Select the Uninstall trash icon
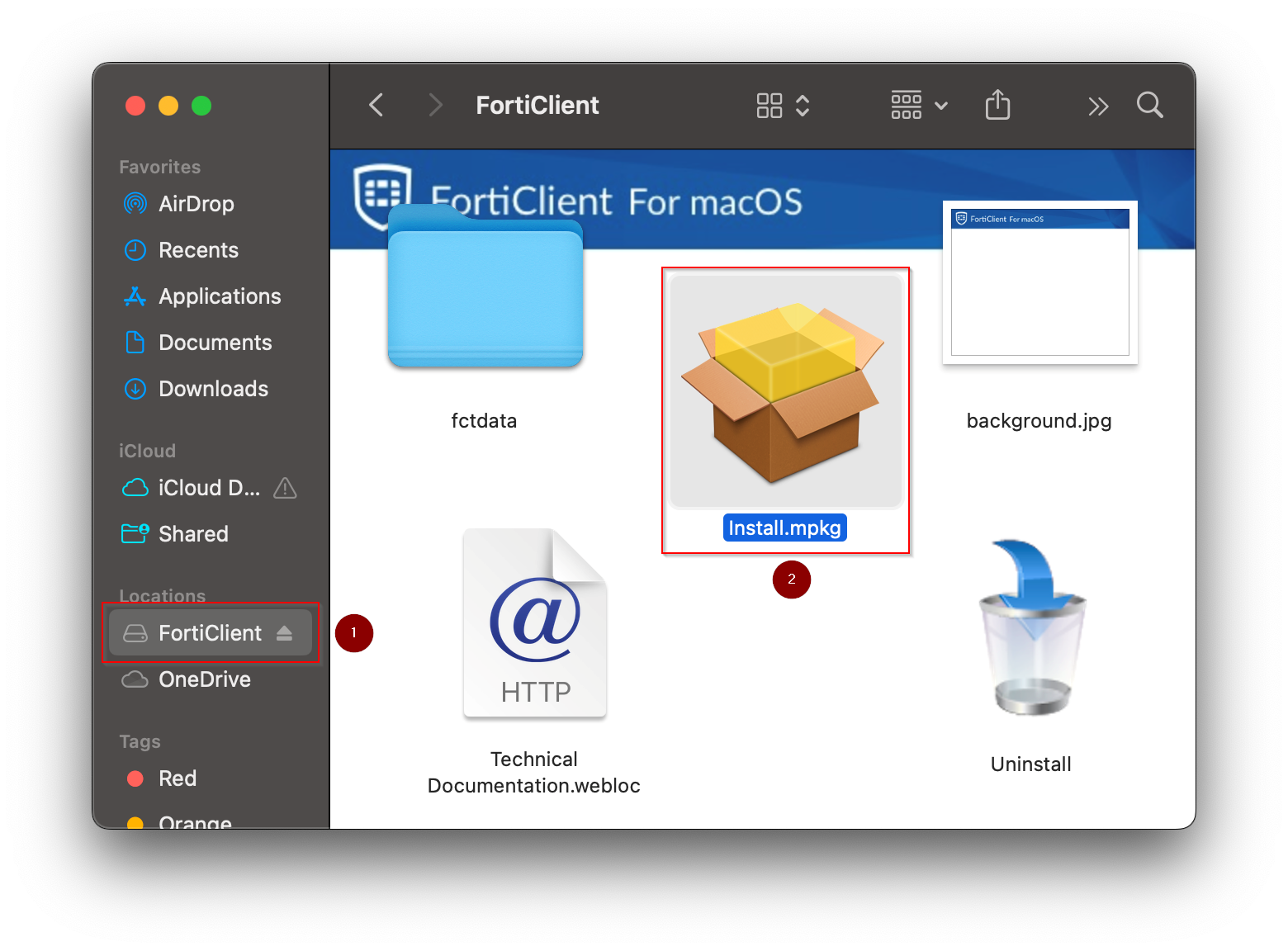Image resolution: width=1288 pixels, height=951 pixels. coord(1032,627)
